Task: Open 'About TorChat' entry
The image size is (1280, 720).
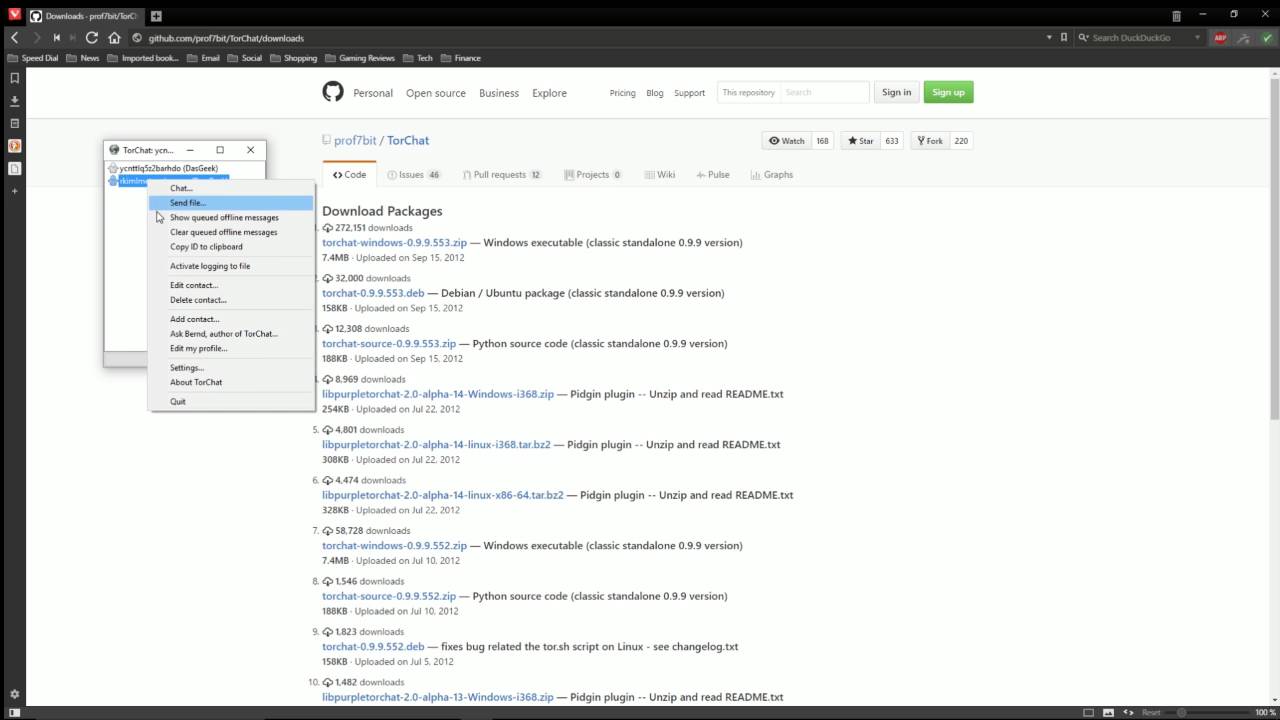Action: click(231, 382)
